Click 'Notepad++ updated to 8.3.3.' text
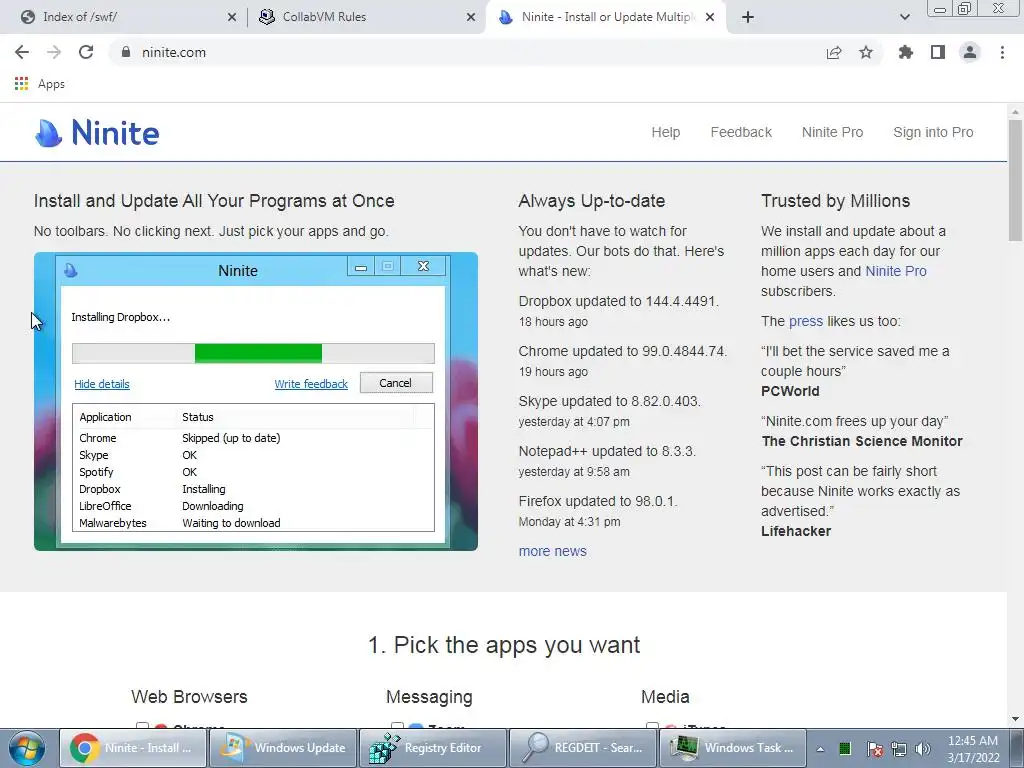 607,451
